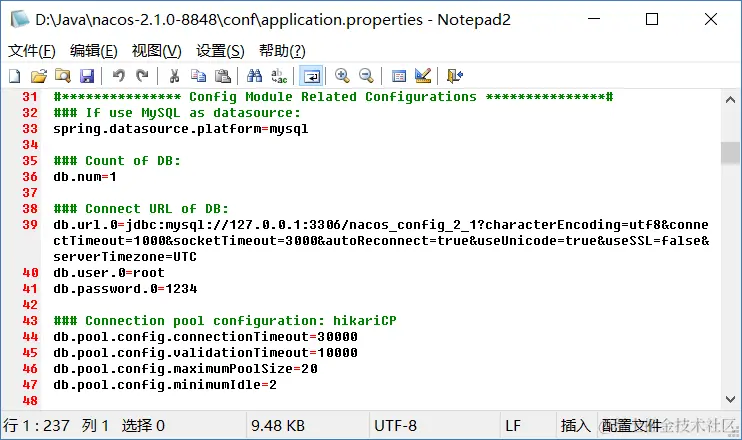Cut selection with the scissors icon
742x440 pixels.
(x=175, y=76)
